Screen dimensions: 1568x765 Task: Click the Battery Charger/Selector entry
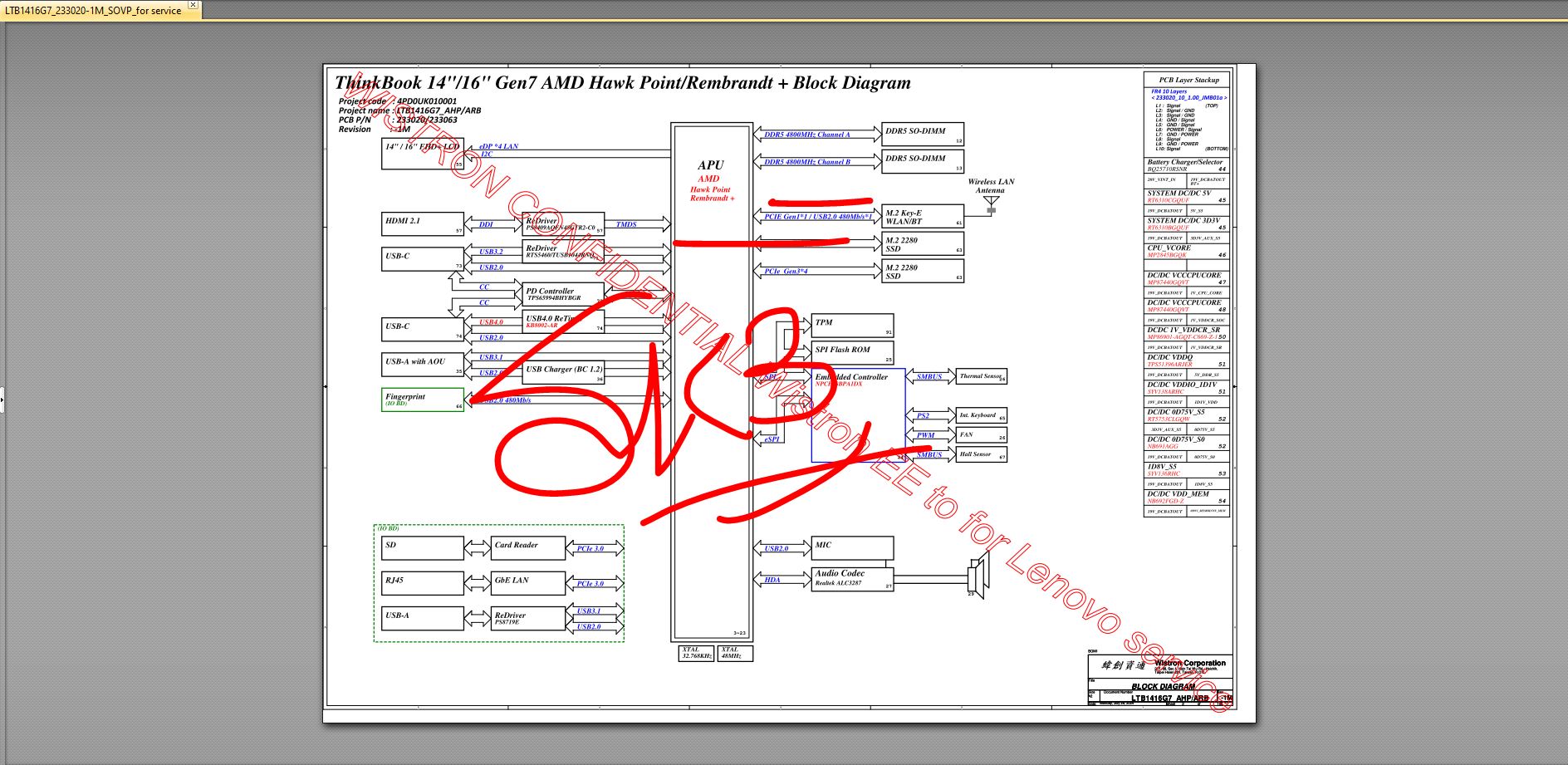pyautogui.click(x=1186, y=165)
